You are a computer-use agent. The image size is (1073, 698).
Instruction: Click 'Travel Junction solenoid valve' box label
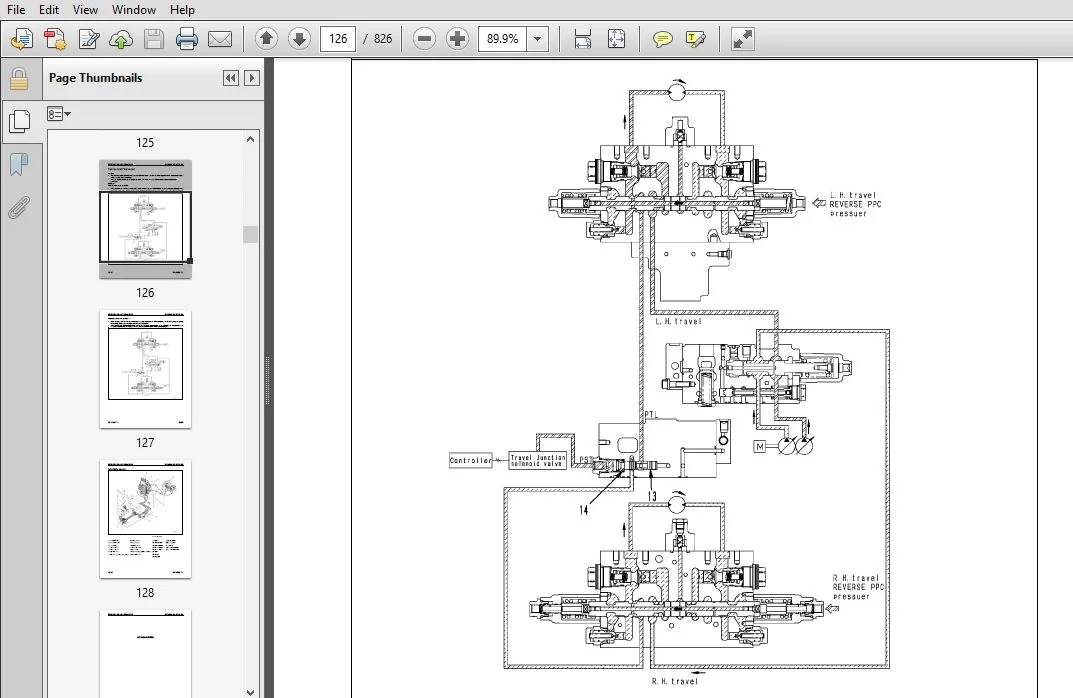click(538, 461)
